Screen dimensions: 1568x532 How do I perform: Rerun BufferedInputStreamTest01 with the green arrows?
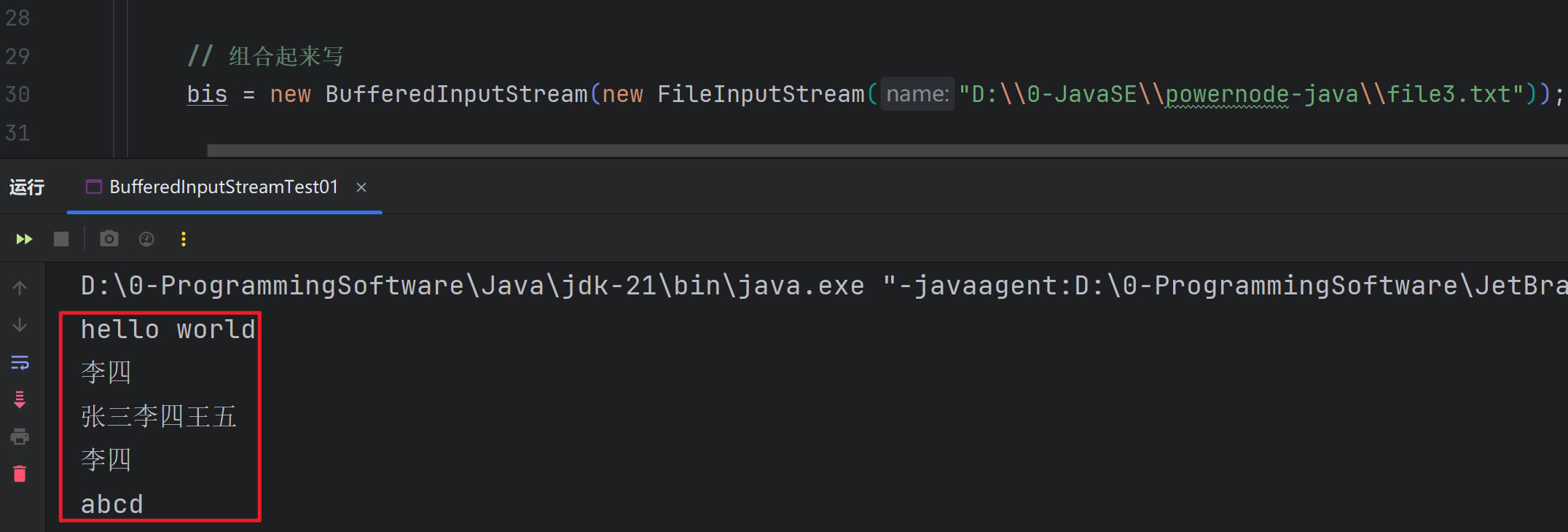click(24, 239)
